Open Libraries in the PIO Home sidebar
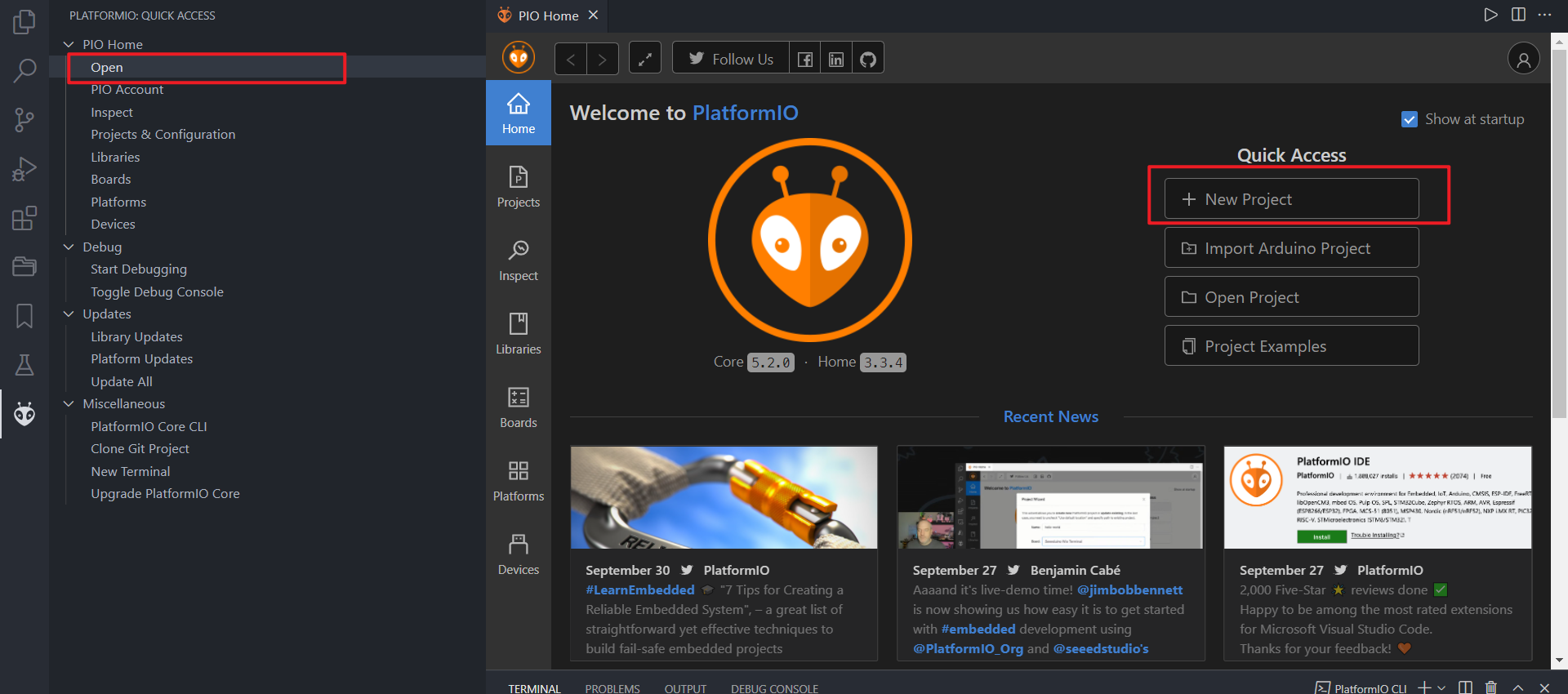The image size is (1568, 694). pos(519,334)
